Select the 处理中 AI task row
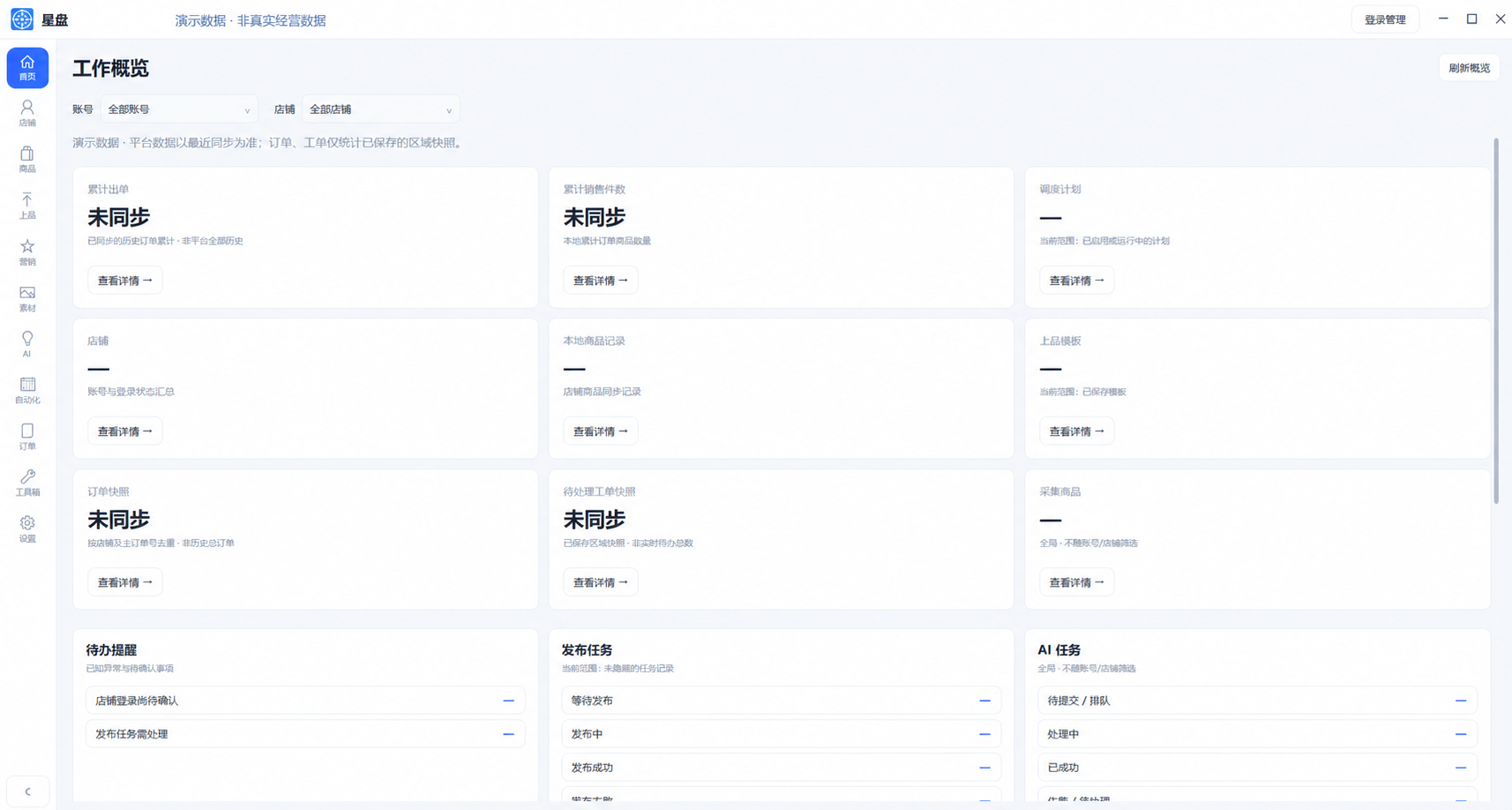The image size is (1512, 810). pyautogui.click(x=1257, y=734)
